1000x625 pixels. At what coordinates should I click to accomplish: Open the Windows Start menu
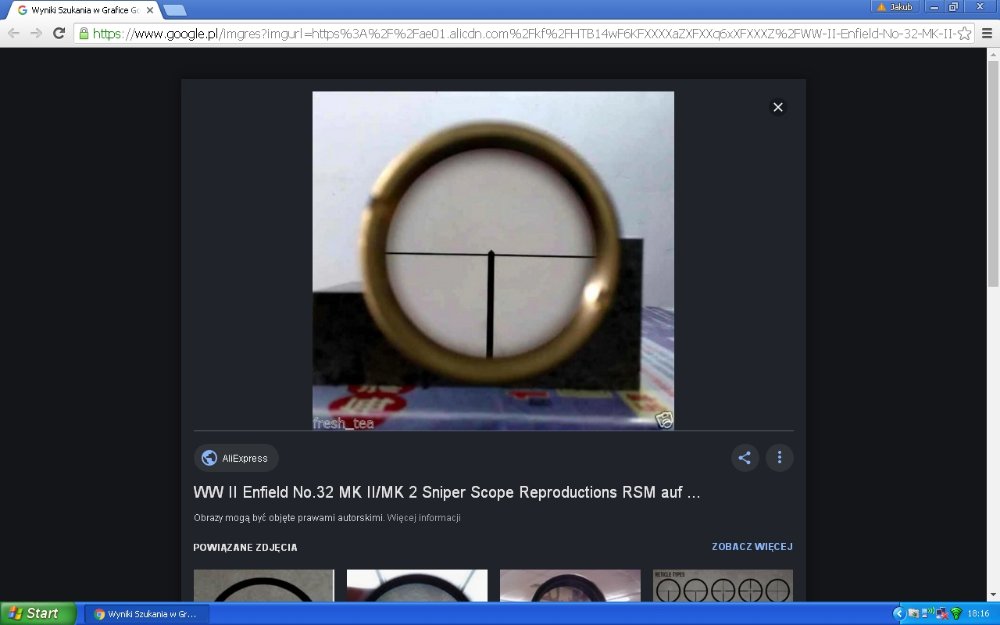point(38,614)
